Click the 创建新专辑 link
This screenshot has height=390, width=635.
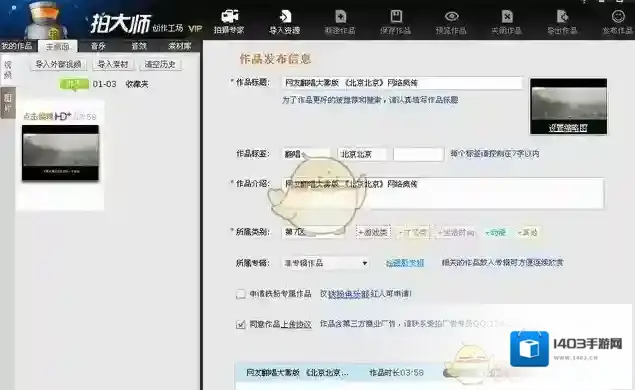[x=405, y=263]
